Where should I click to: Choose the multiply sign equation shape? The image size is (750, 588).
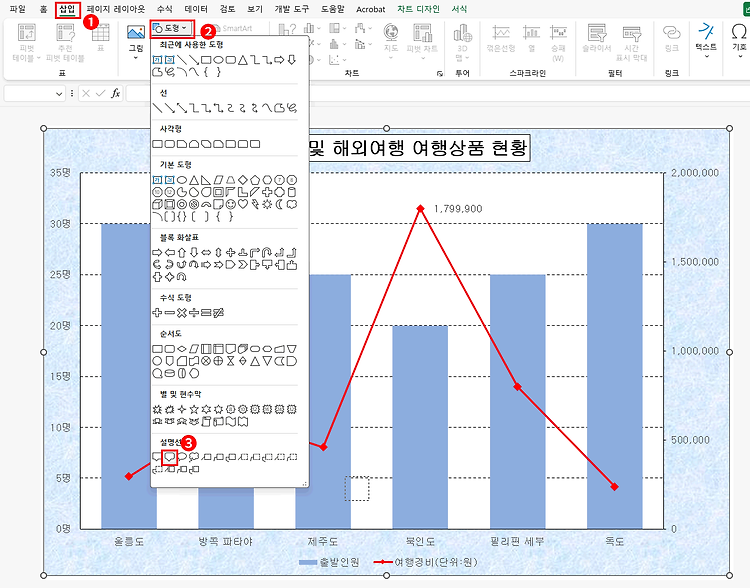coord(182,312)
